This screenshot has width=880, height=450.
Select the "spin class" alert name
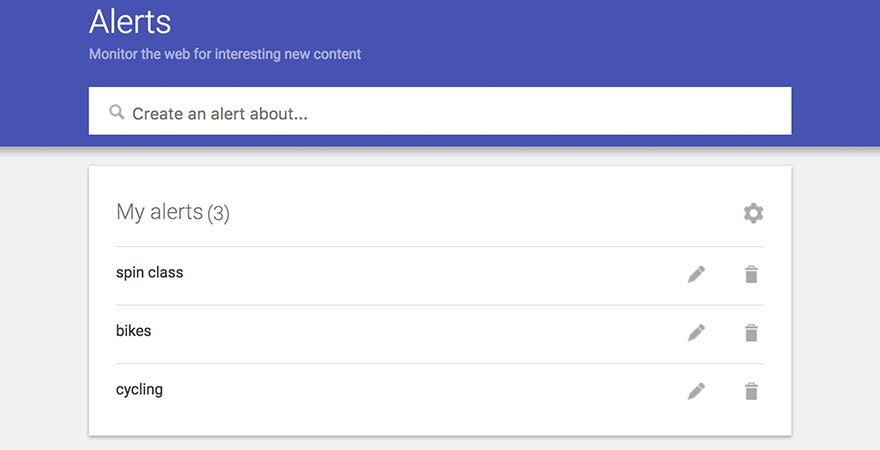point(150,272)
